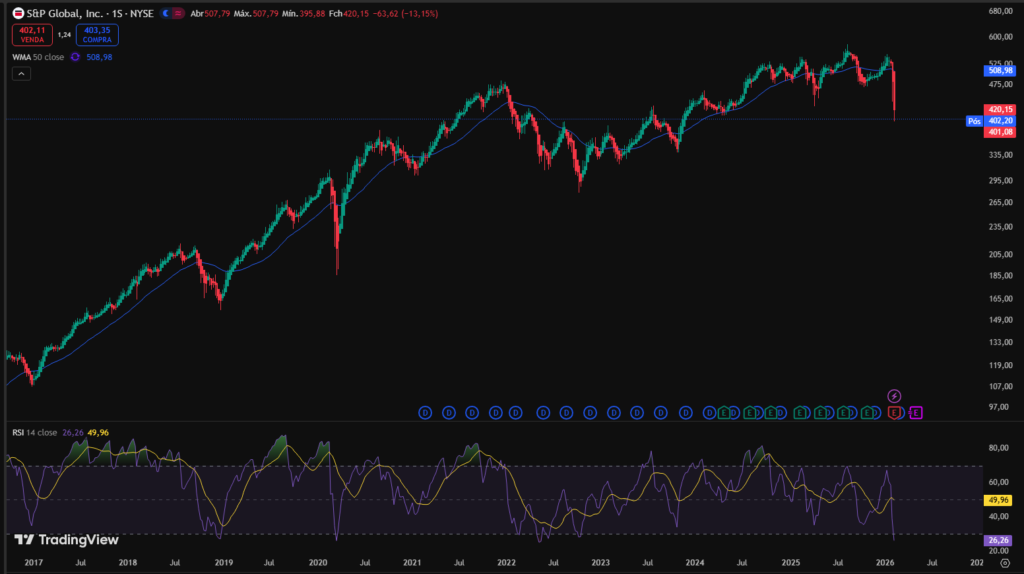Click the purple 26,26 RSI axis label

click(x=997, y=540)
